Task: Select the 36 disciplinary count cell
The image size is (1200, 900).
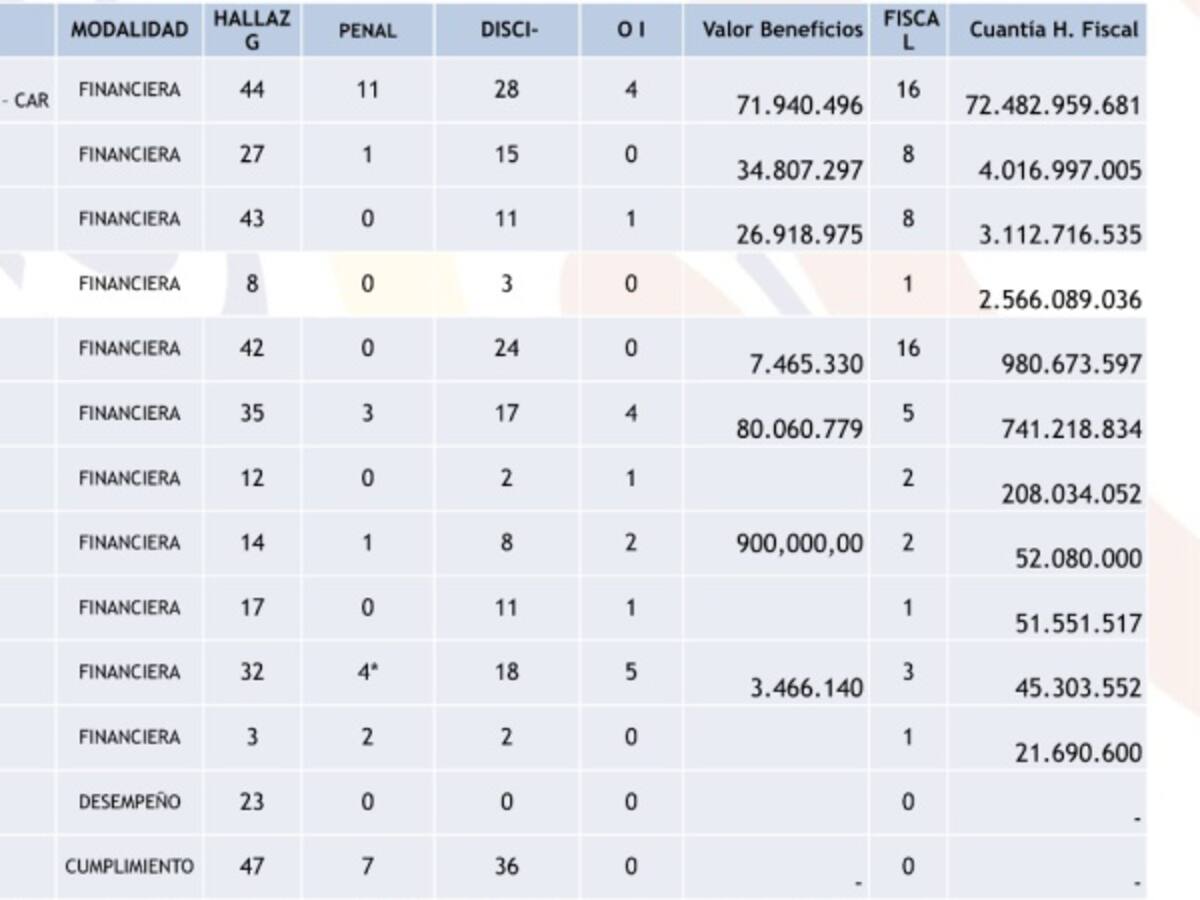Action: [x=507, y=867]
